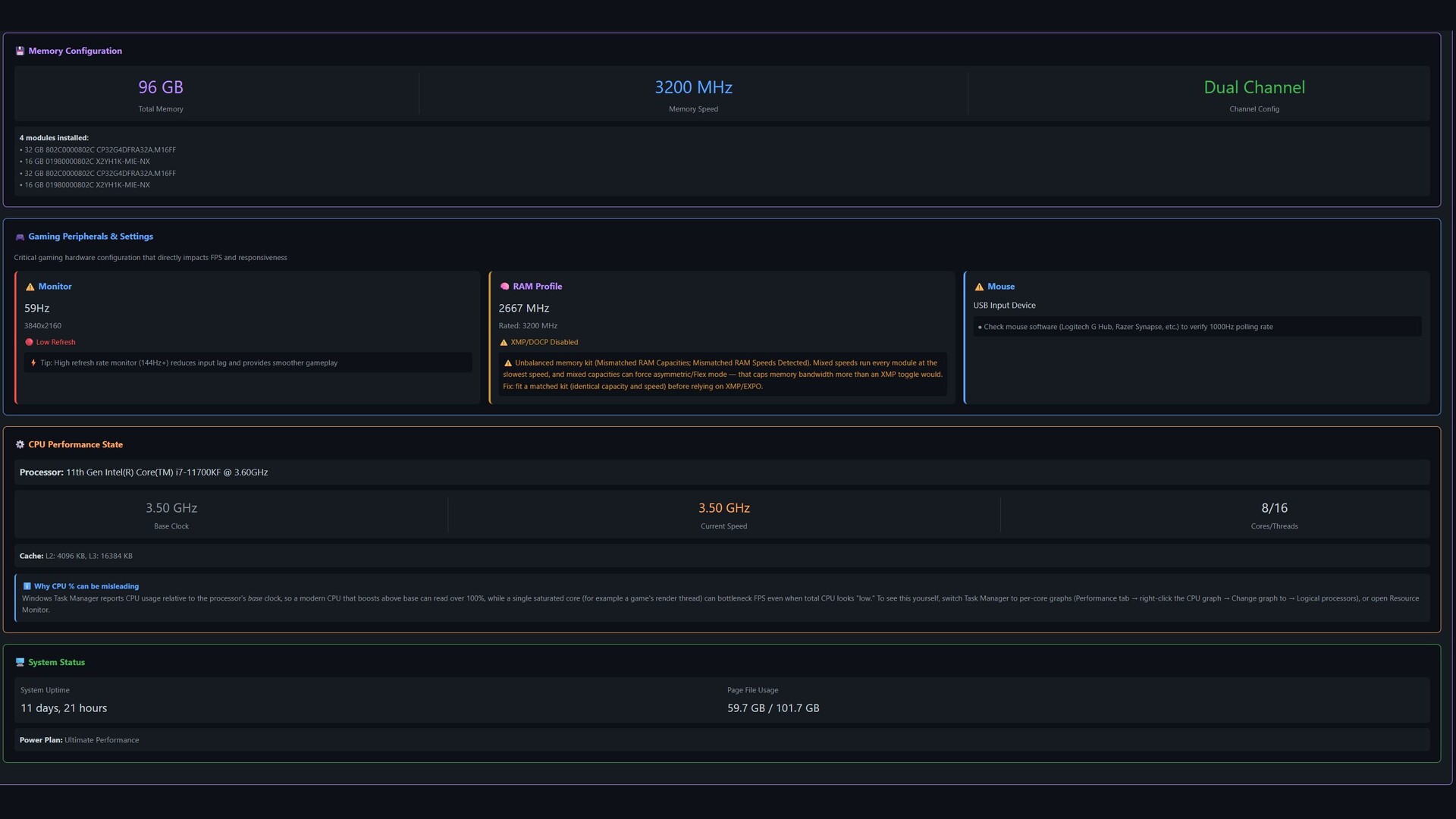1456x819 pixels.
Task: Click the Dual Channel config value
Action: coord(1254,87)
